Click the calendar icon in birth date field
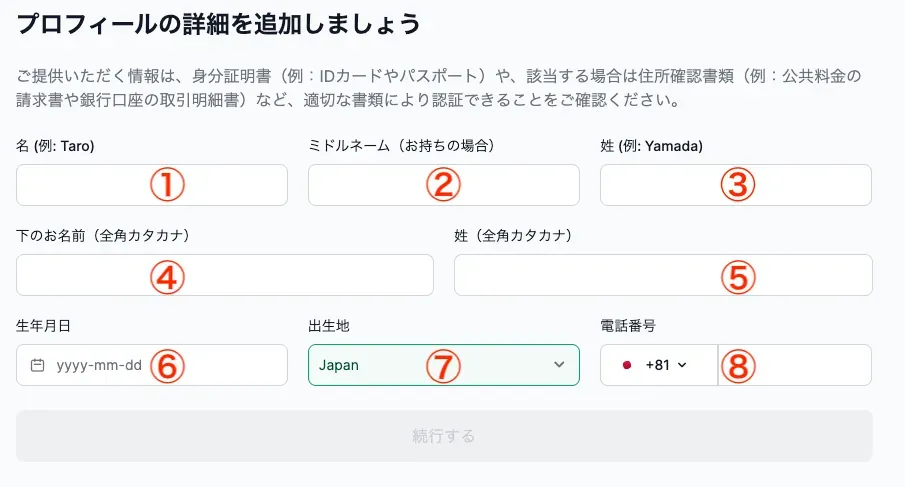 (38, 365)
